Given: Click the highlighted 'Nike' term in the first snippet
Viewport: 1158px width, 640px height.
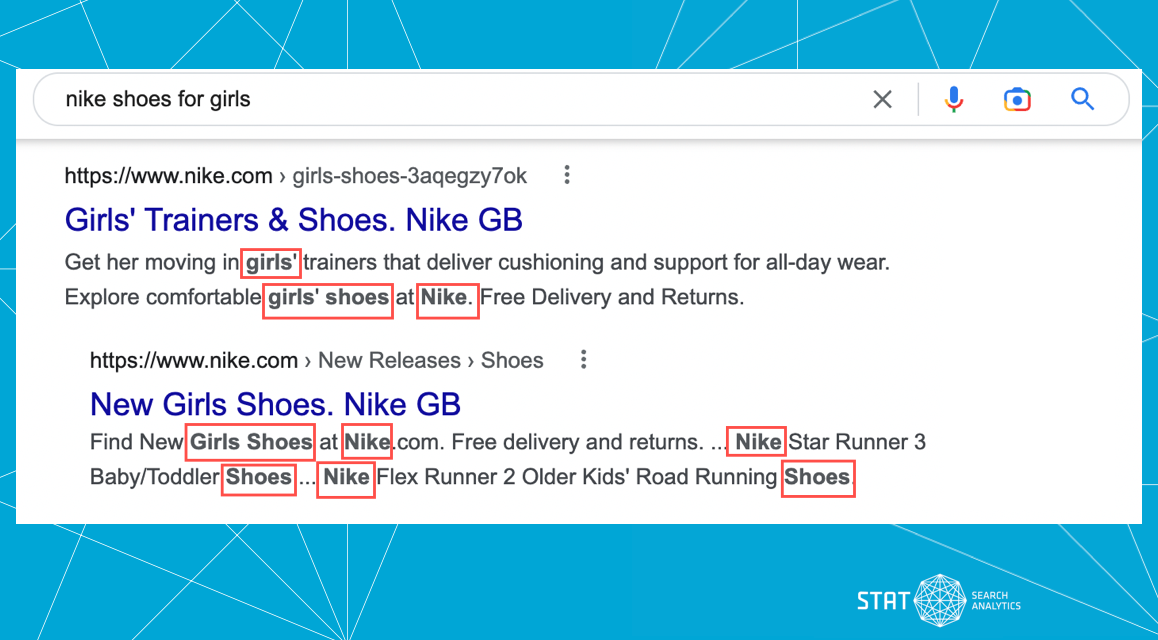Looking at the screenshot, I should [446, 298].
